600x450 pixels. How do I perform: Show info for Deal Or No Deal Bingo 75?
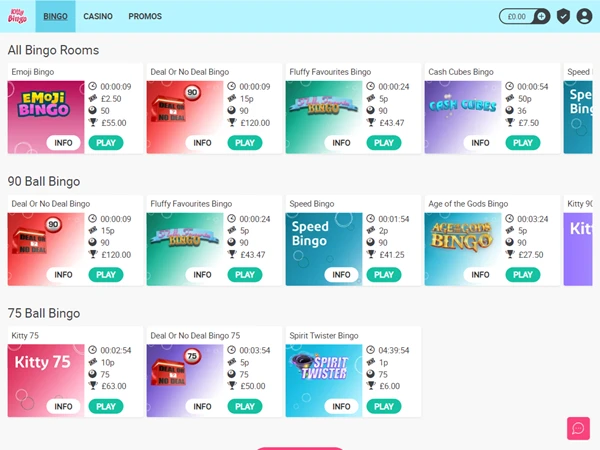[x=202, y=406]
